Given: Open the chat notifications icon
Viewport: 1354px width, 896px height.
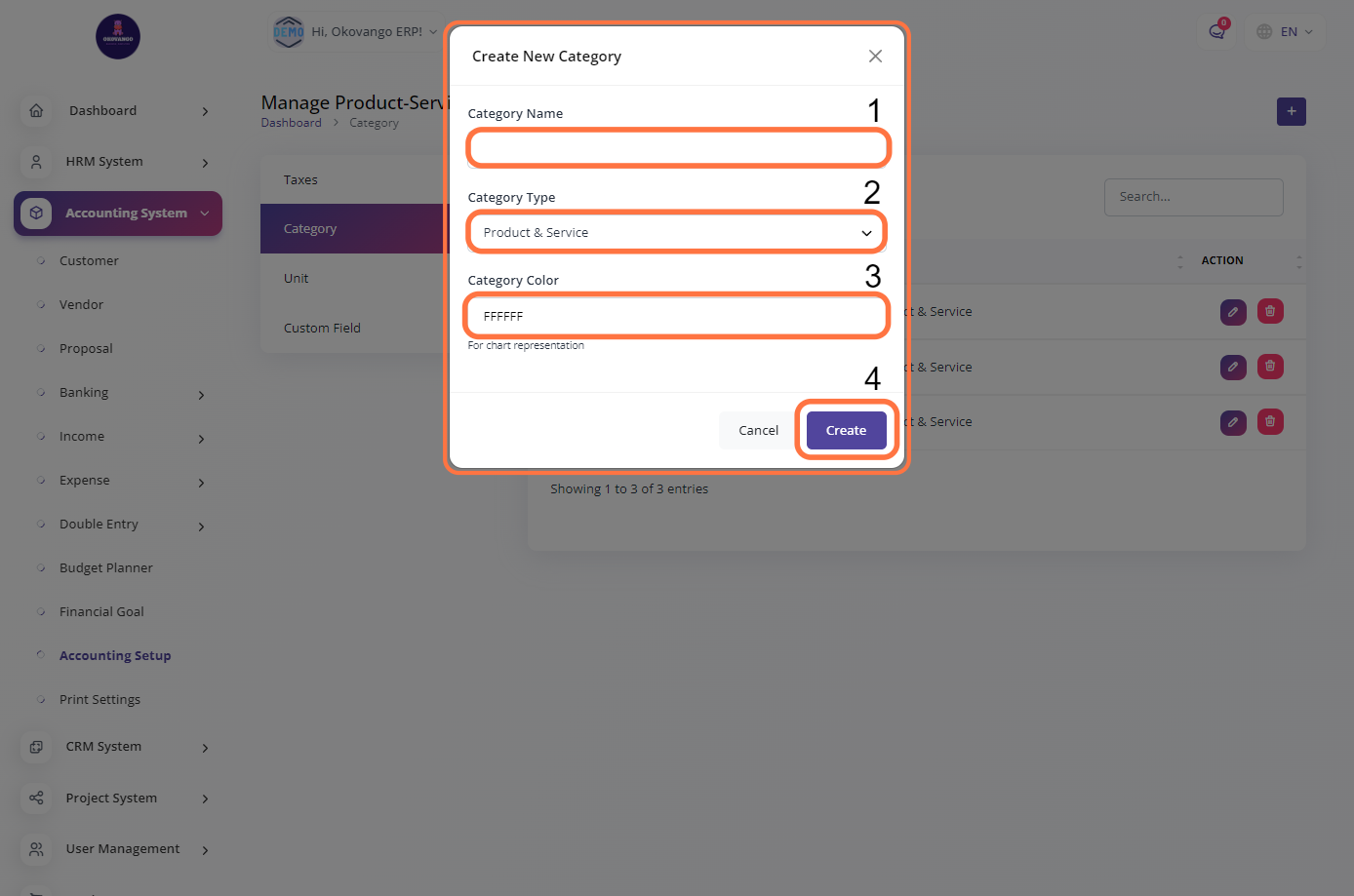Looking at the screenshot, I should coord(1216,32).
